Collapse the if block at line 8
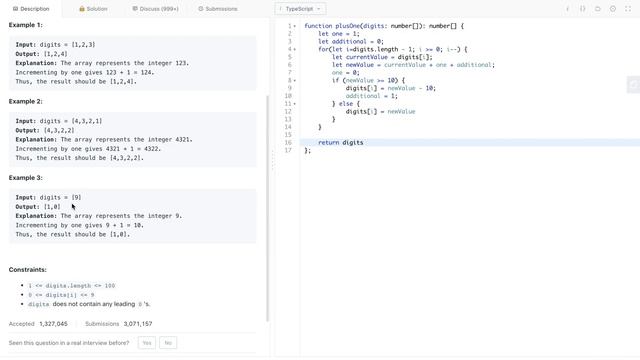Viewport: 640px width, 360px height. tap(295, 80)
